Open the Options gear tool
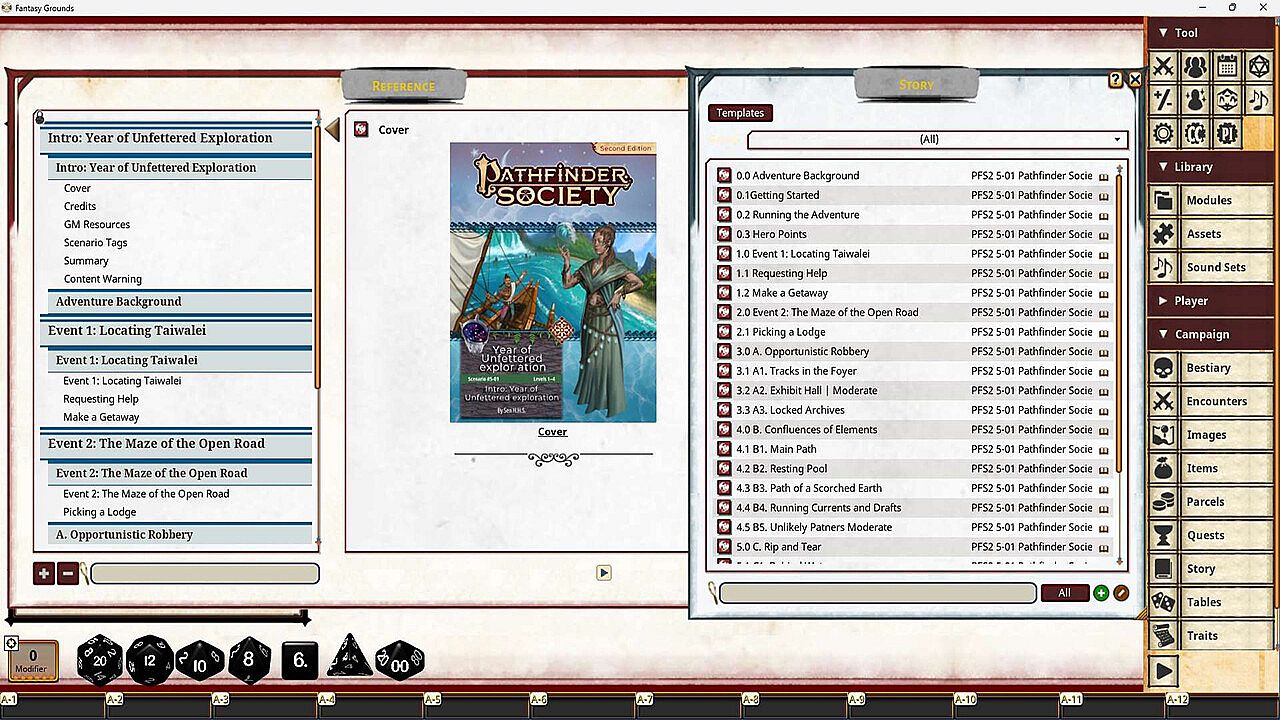The width and height of the screenshot is (1280, 720). click(x=1163, y=133)
